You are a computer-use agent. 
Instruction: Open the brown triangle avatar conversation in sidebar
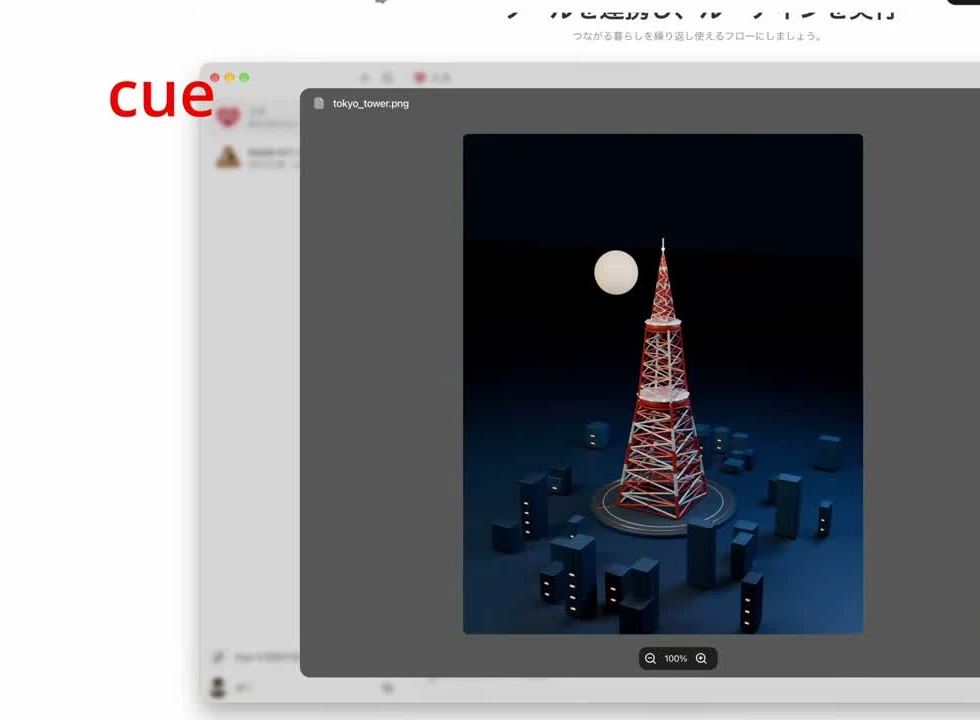(x=228, y=157)
